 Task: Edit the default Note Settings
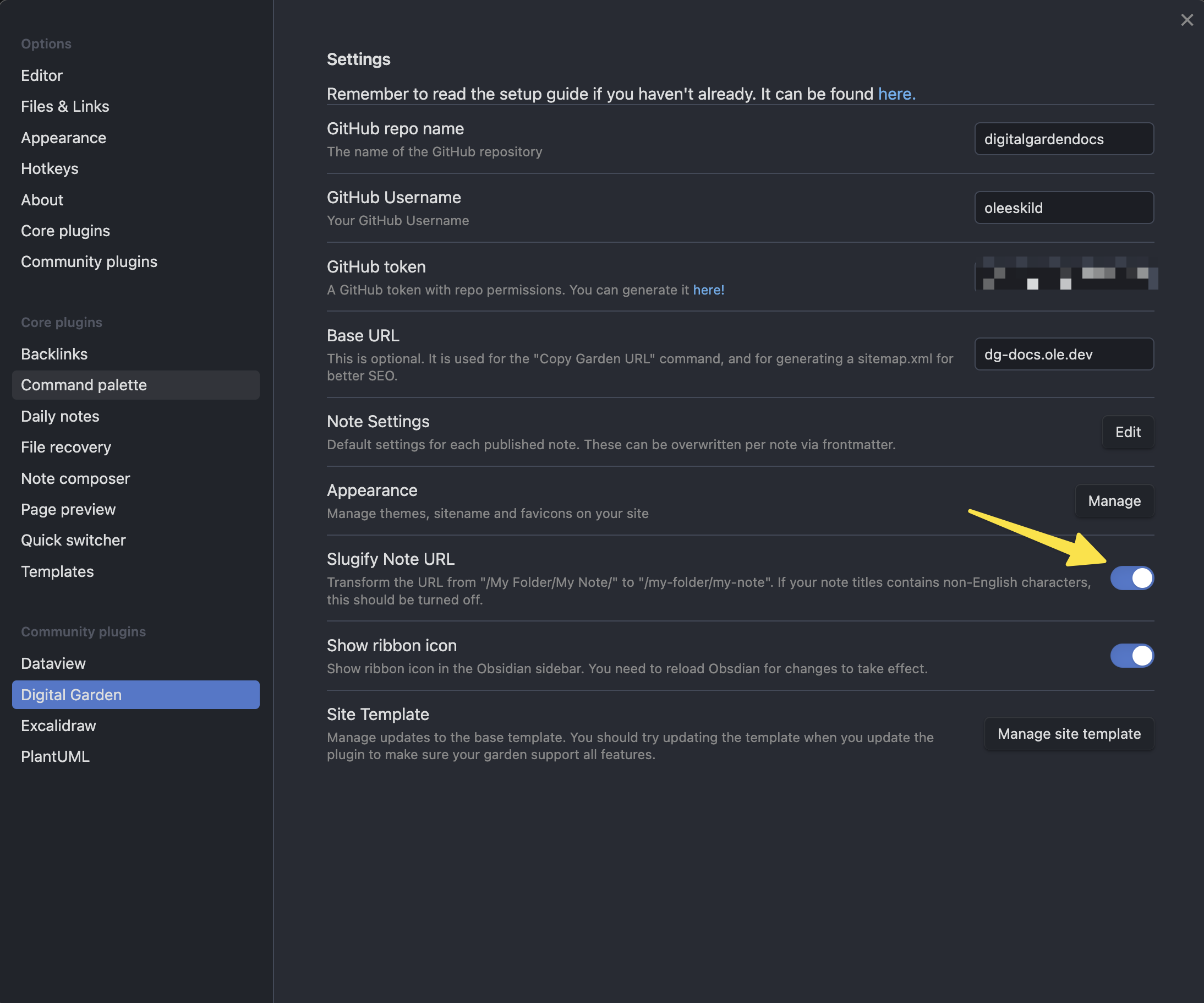tap(1127, 432)
